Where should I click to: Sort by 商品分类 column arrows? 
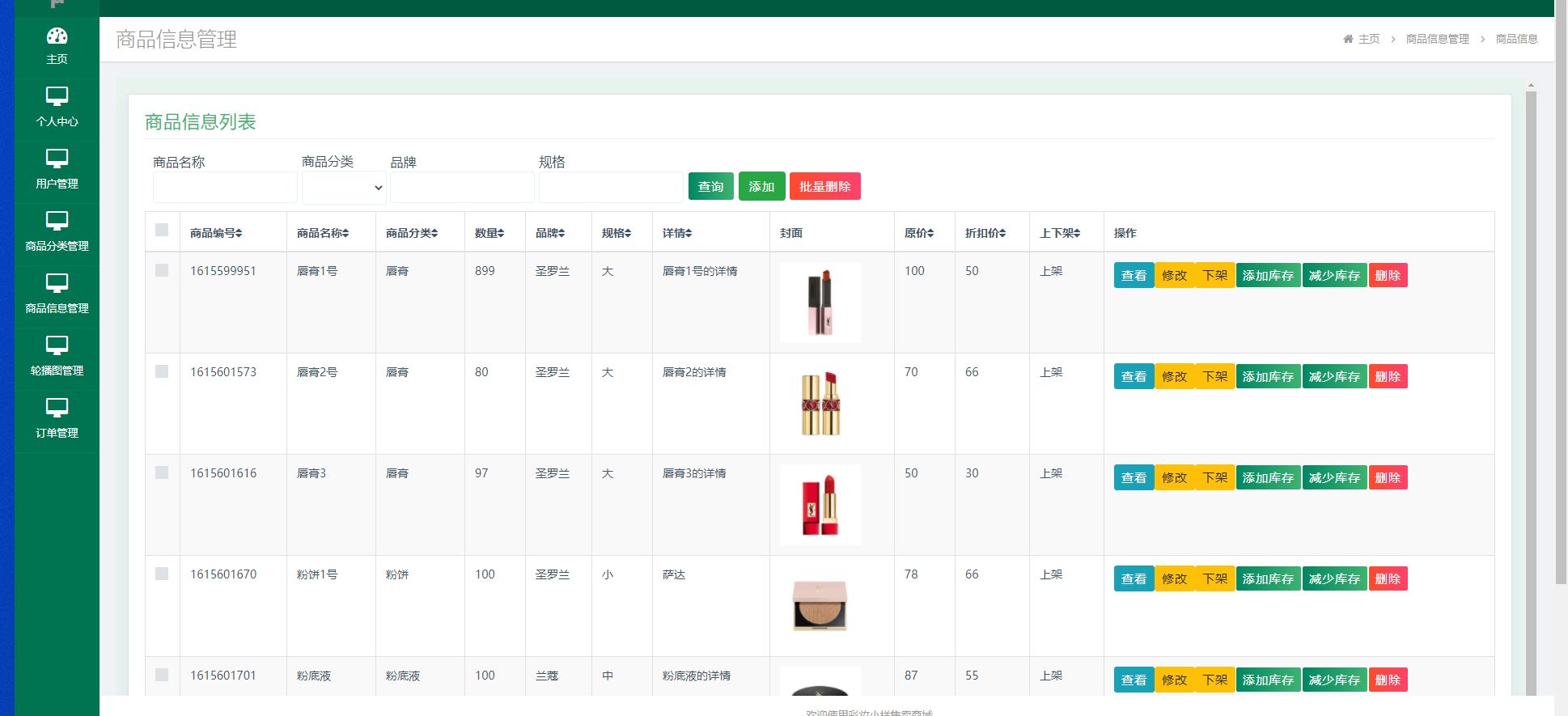click(434, 233)
